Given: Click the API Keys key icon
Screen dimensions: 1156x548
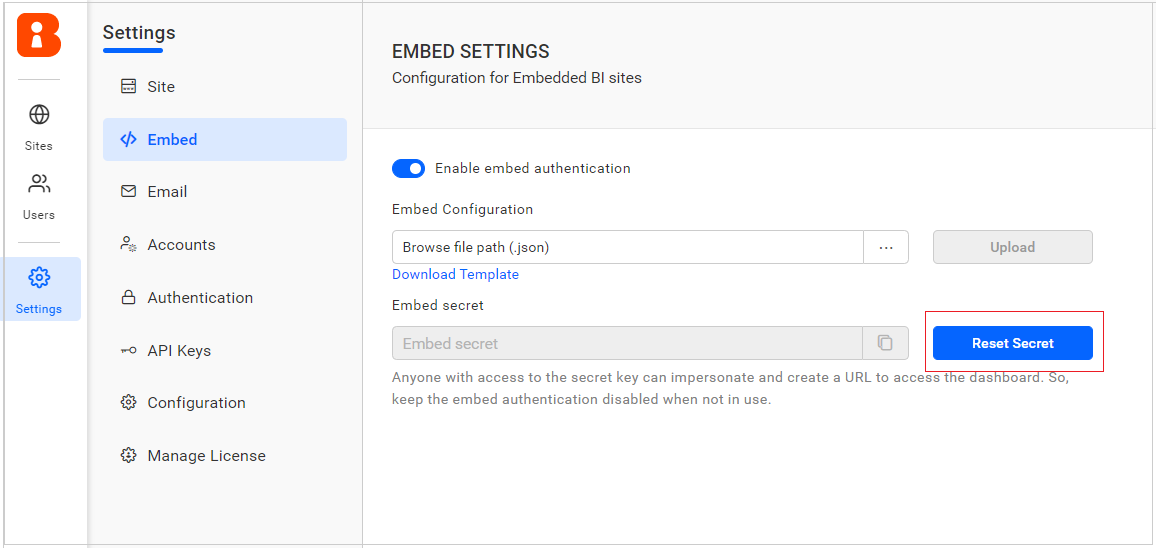Looking at the screenshot, I should (128, 351).
